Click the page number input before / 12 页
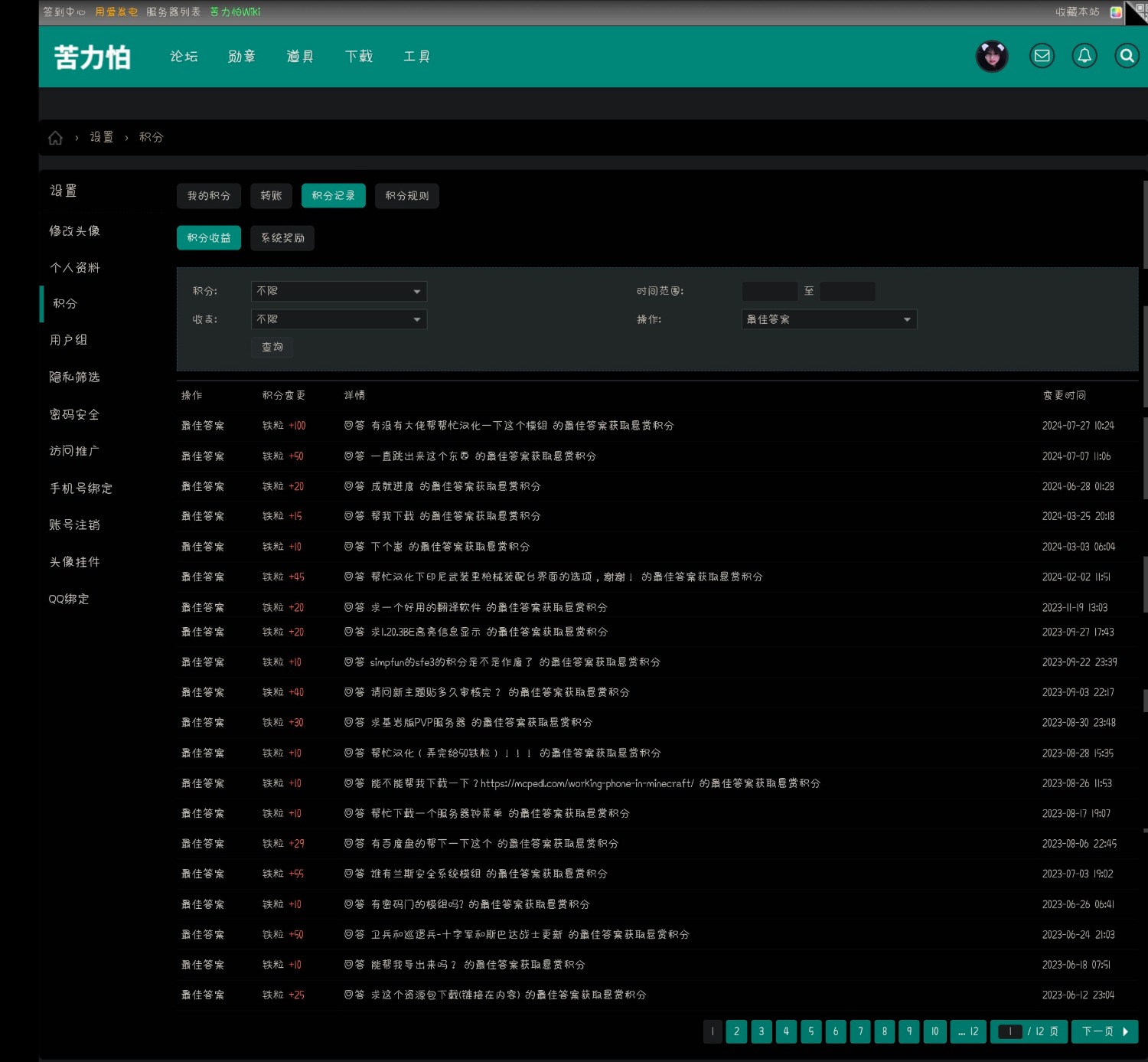Image resolution: width=1148 pixels, height=1062 pixels. pyautogui.click(x=1010, y=1031)
